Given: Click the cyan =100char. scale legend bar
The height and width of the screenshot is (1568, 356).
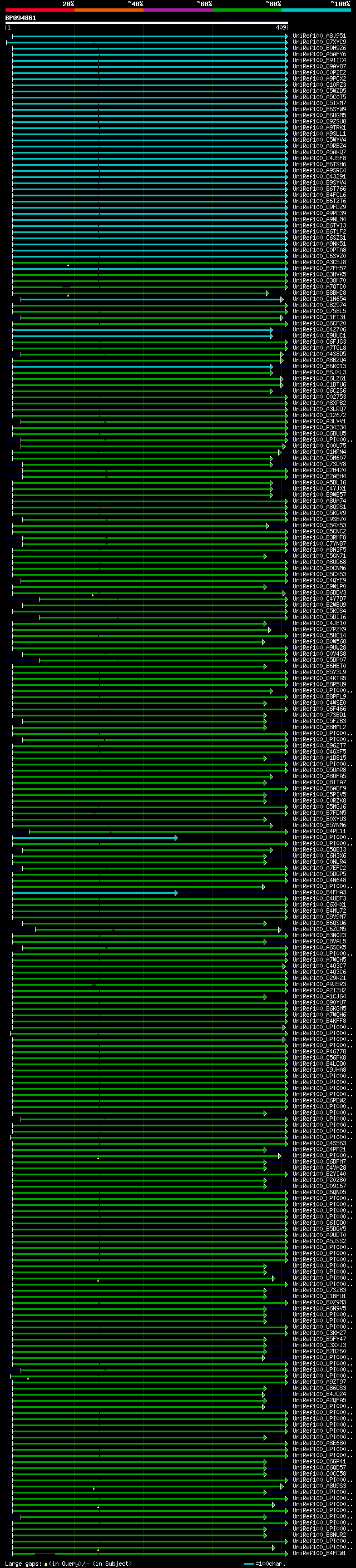Looking at the screenshot, I should pyautogui.click(x=249, y=1564).
